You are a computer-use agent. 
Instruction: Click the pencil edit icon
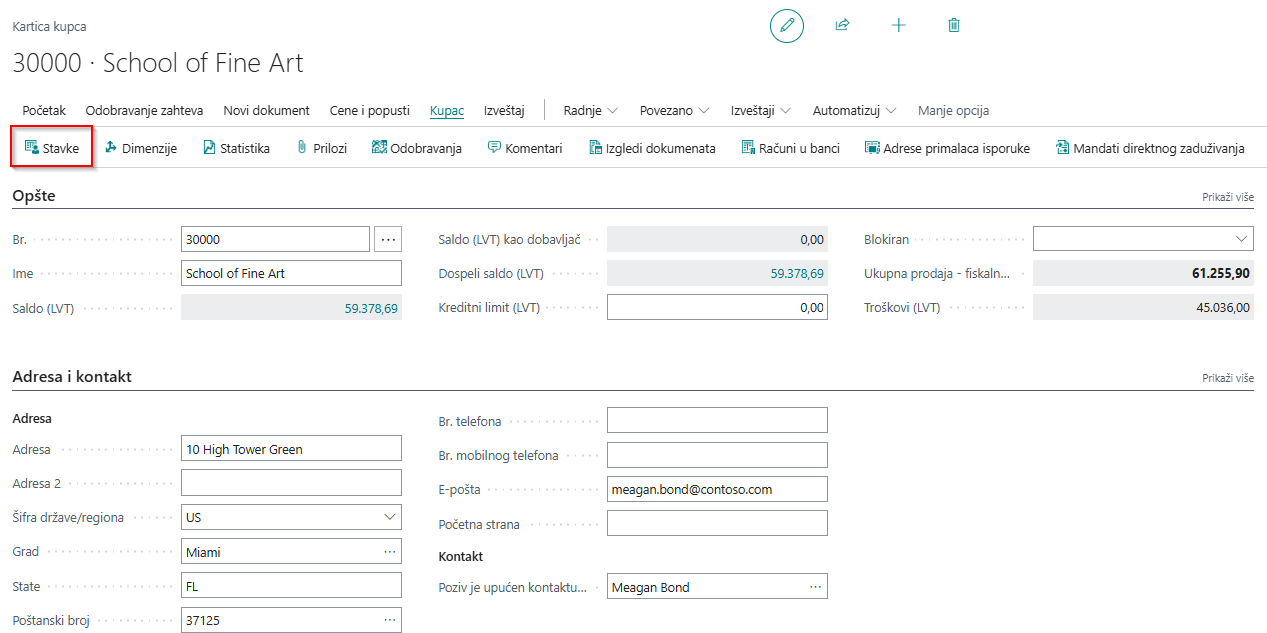pos(786,25)
